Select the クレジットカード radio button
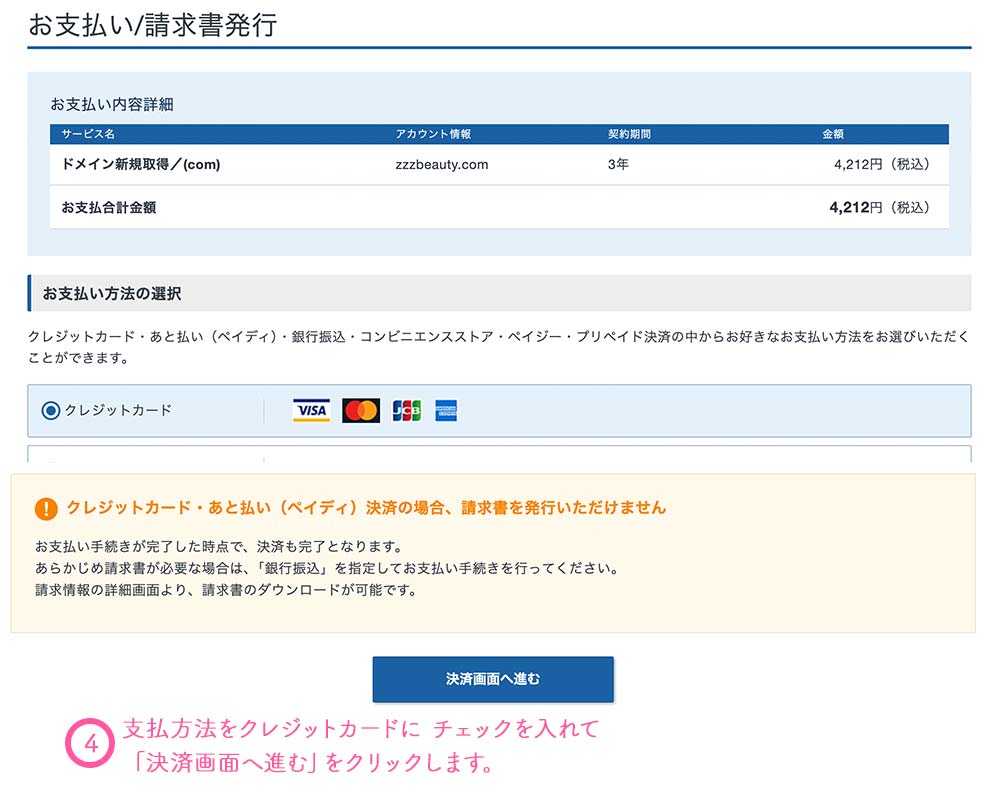1000x795 pixels. tap(51, 410)
